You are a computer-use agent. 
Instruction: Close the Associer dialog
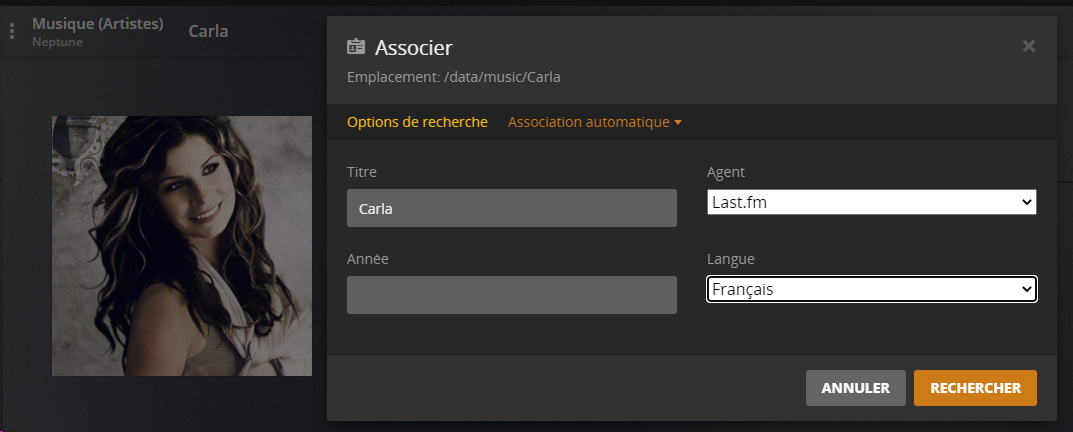click(1028, 46)
